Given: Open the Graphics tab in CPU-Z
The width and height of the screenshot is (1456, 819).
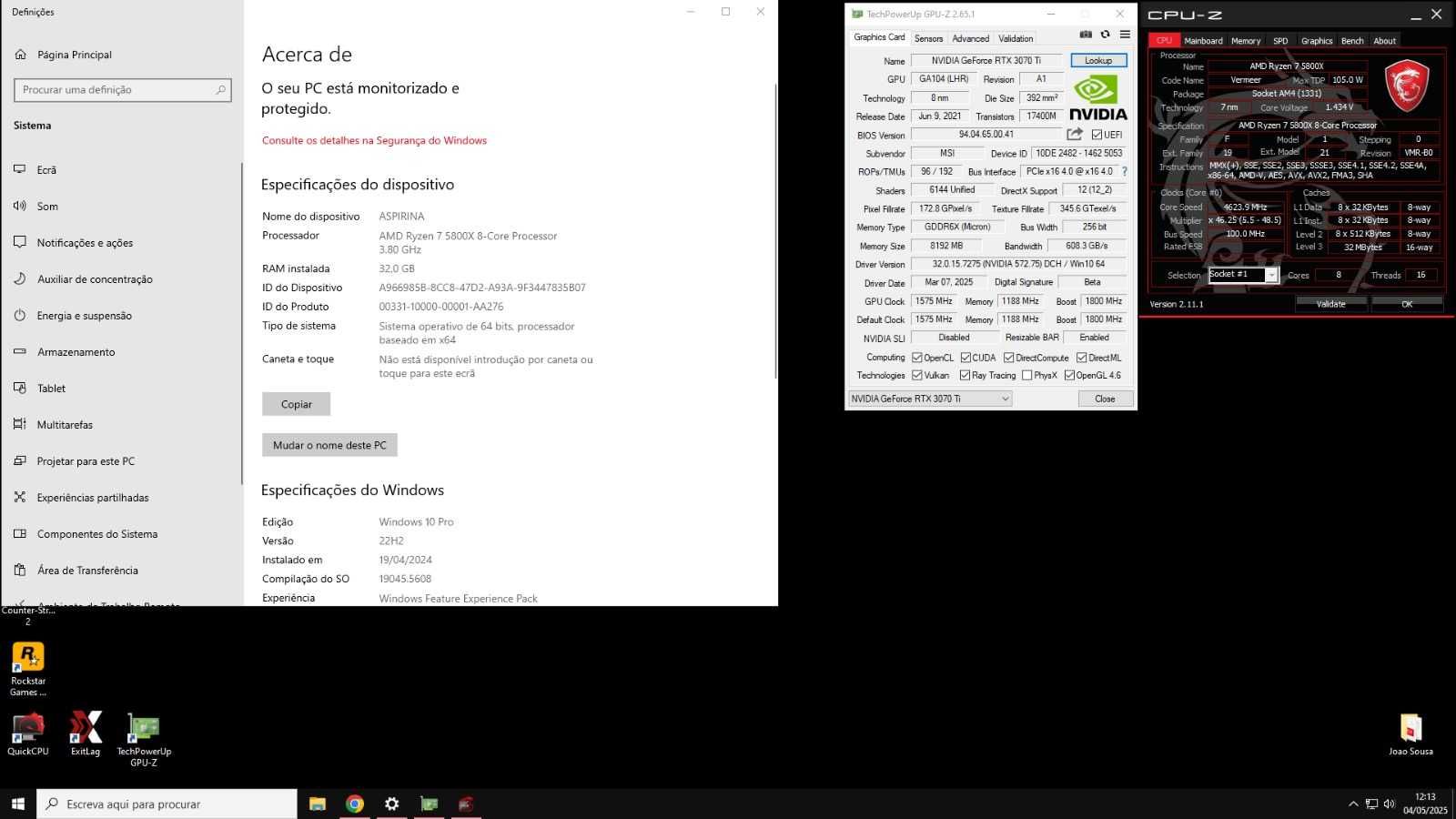Looking at the screenshot, I should coord(1316,41).
